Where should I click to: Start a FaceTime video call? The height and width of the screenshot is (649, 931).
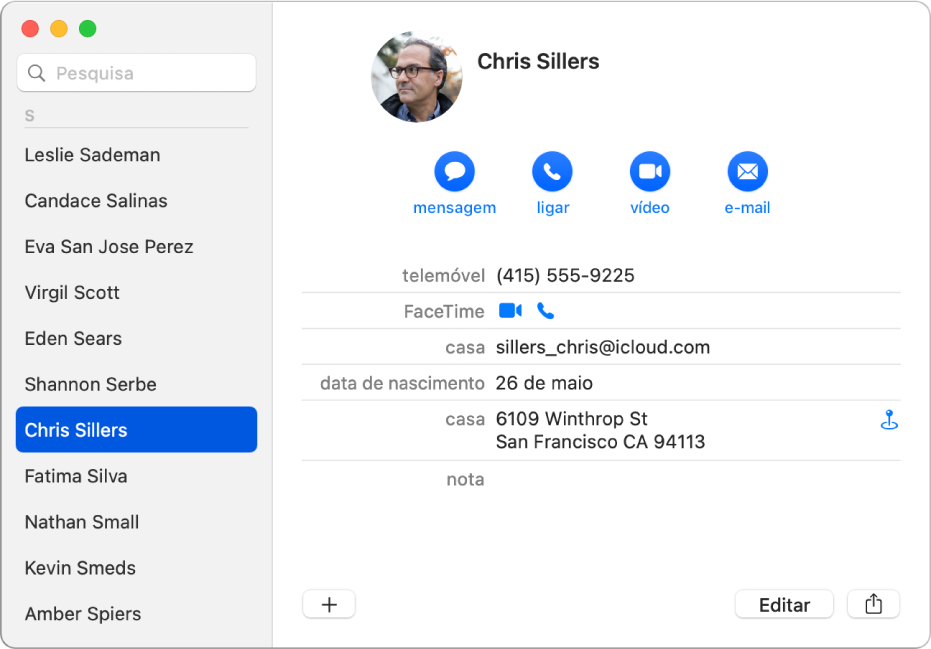[510, 311]
